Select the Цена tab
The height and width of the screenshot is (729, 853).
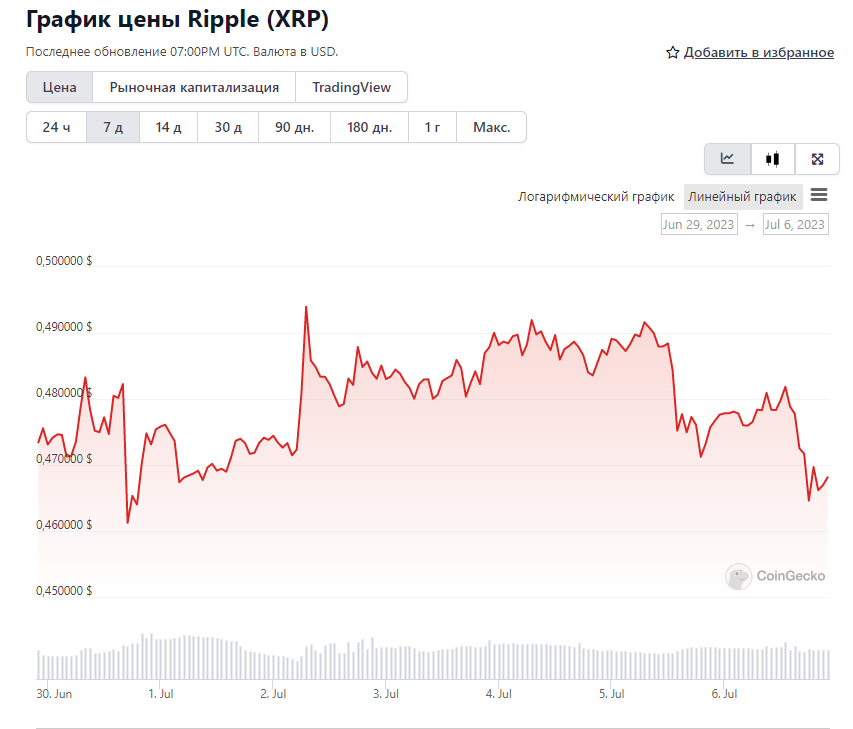(59, 87)
